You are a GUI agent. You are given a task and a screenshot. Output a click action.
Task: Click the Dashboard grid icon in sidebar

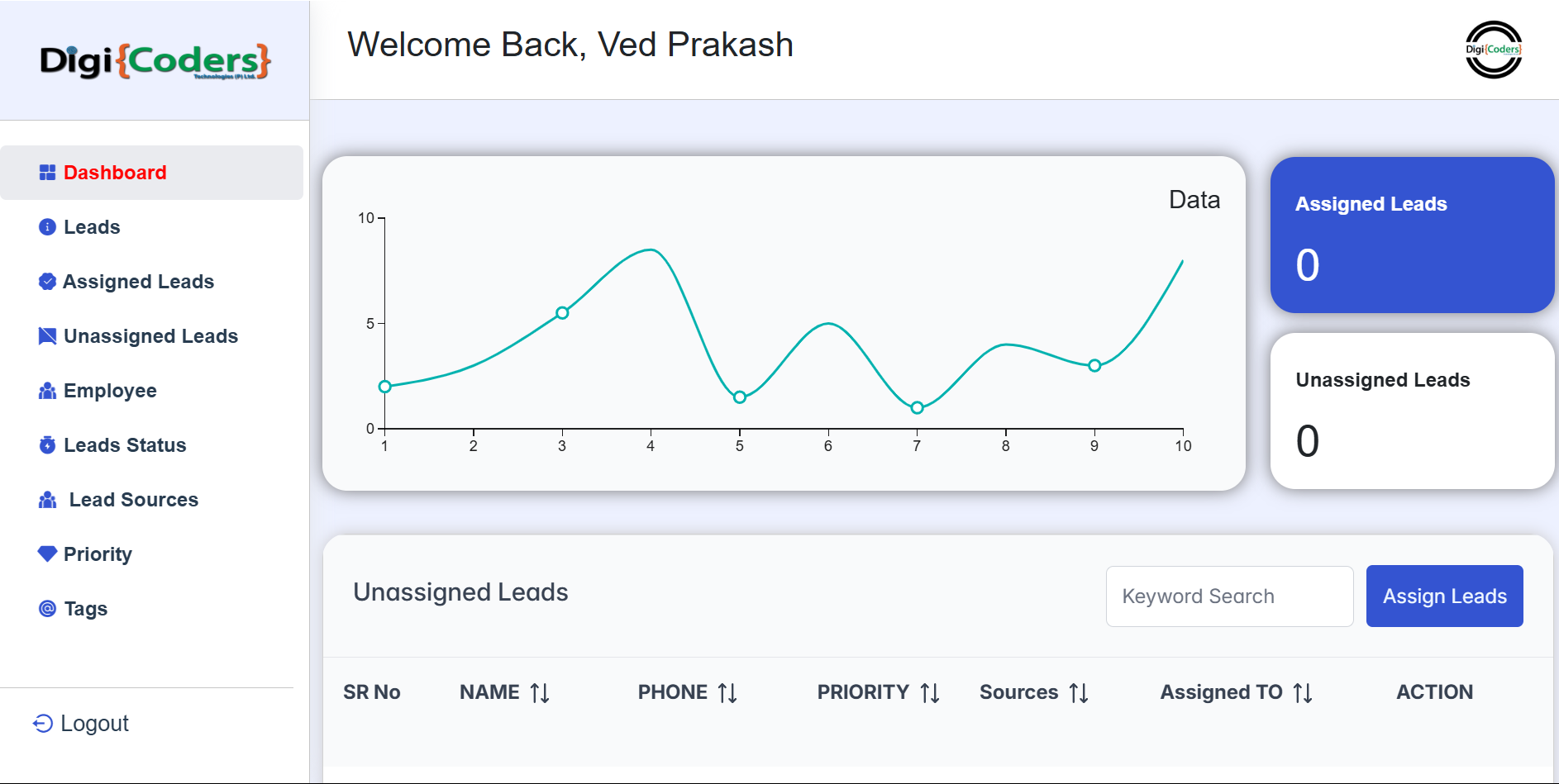47,173
